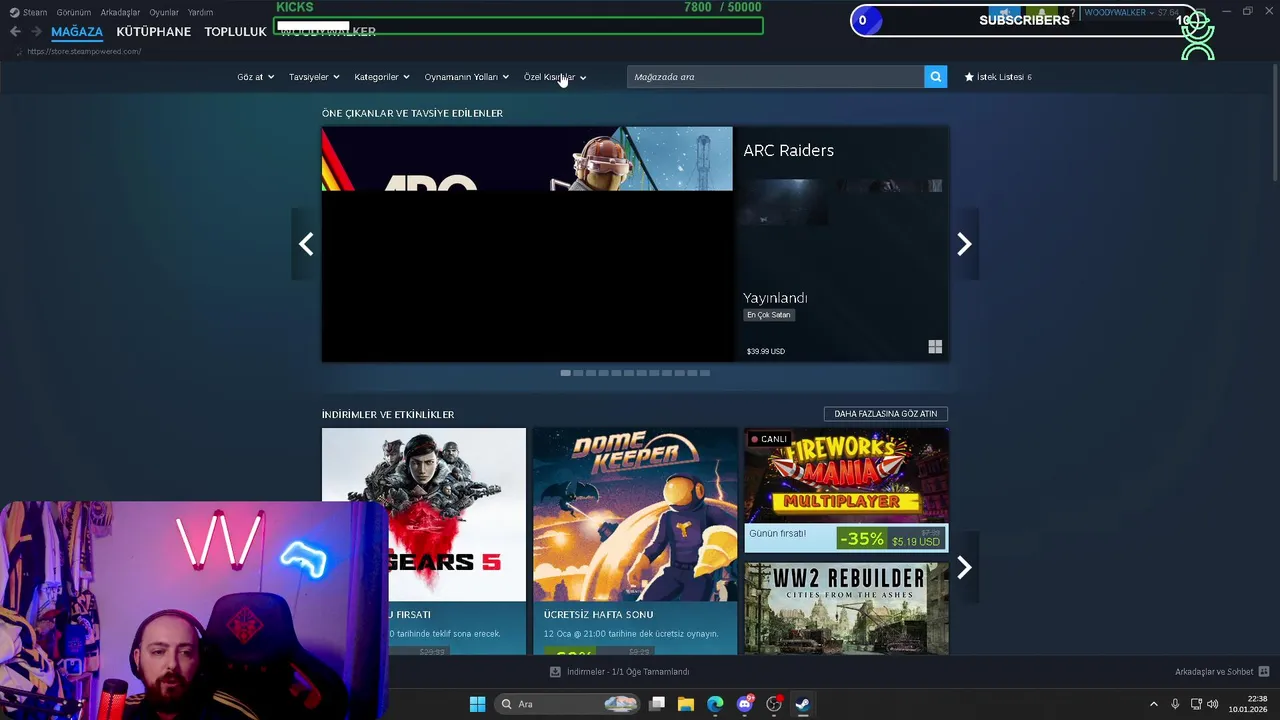The image size is (1280, 720).
Task: Click the friends chat icon in the bottom bar
Action: point(1264,672)
